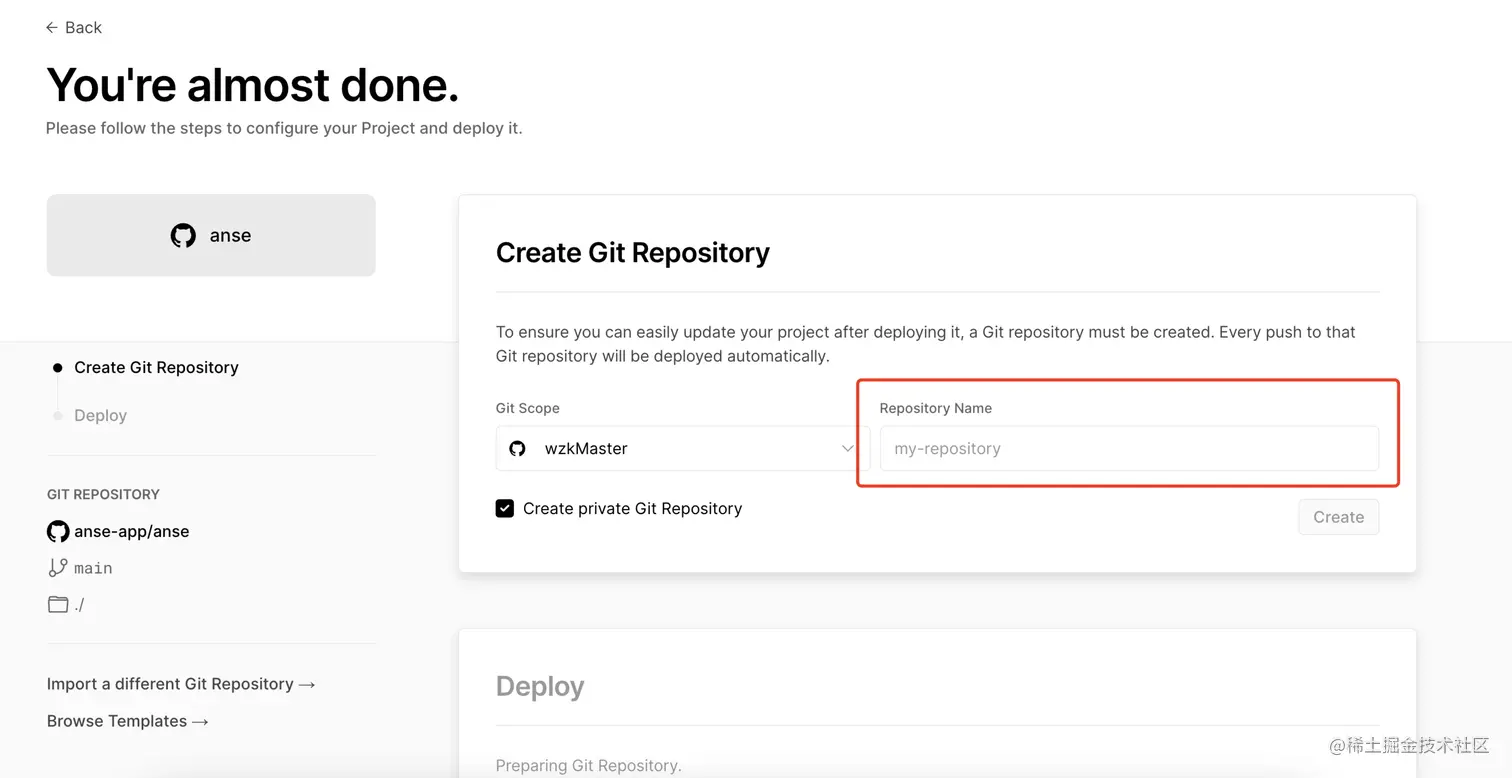The width and height of the screenshot is (1512, 778).
Task: Click the Git Scope chevron arrow
Action: pyautogui.click(x=847, y=449)
